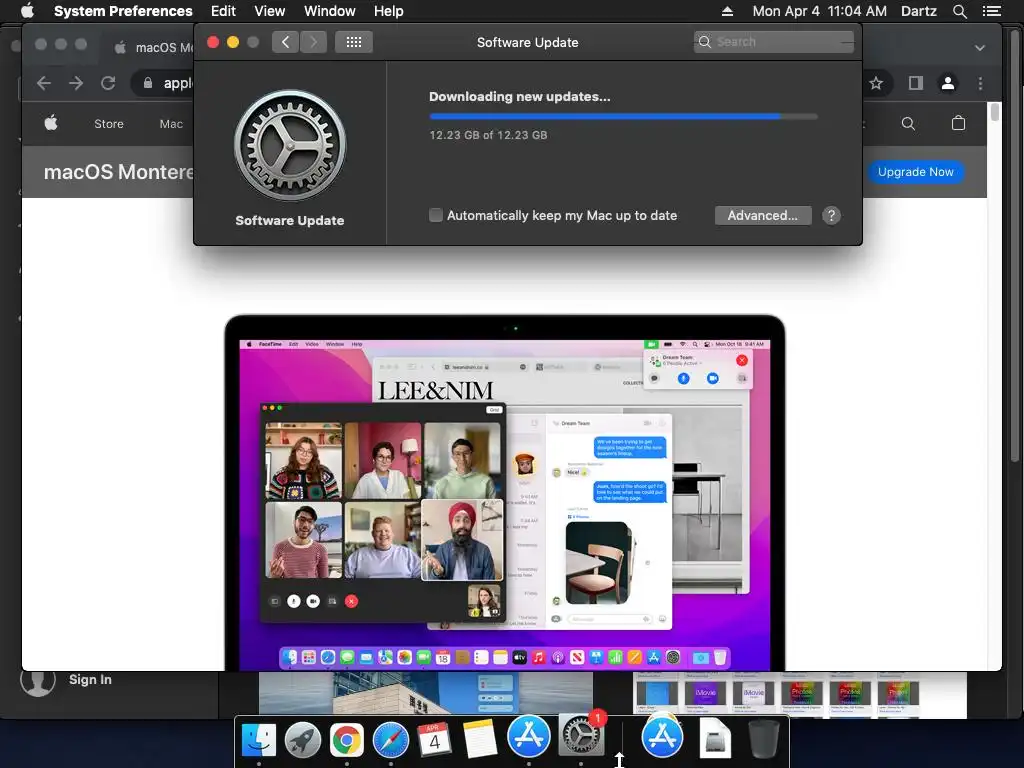This screenshot has height=768, width=1024.
Task: Go back in Software Update window
Action: (285, 42)
